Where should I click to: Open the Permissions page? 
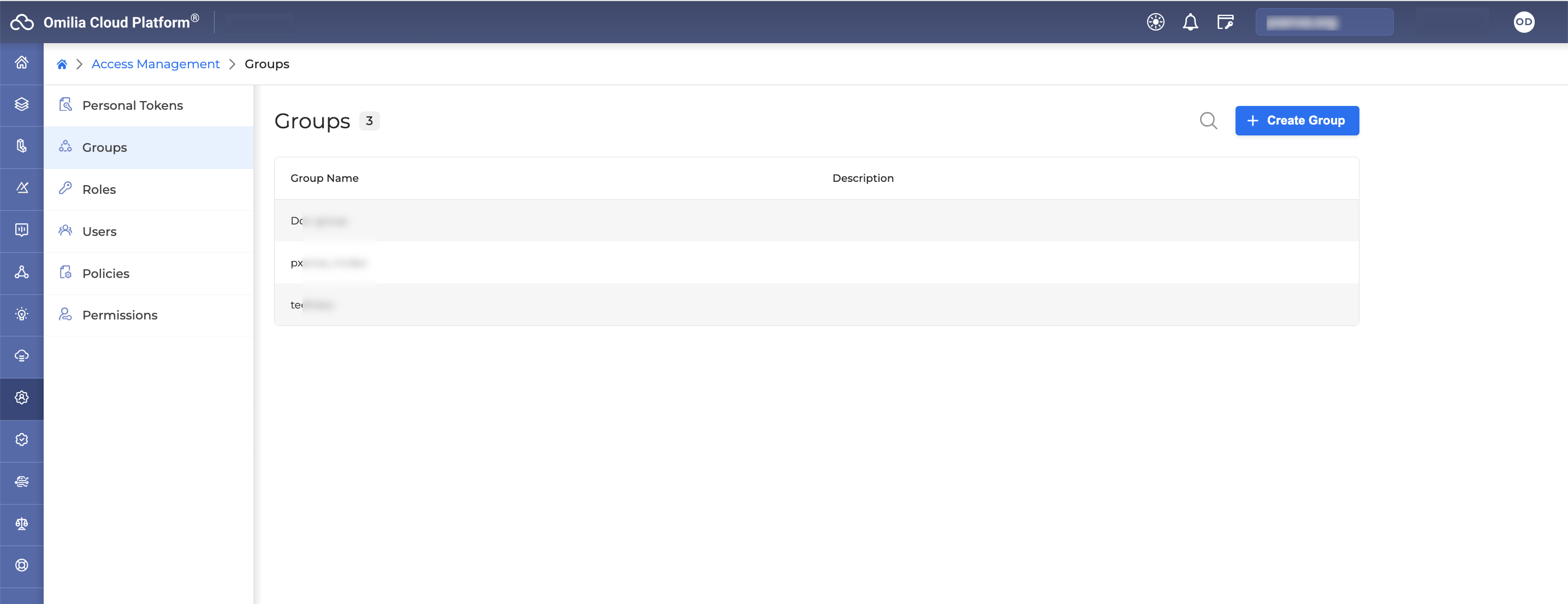[120, 315]
